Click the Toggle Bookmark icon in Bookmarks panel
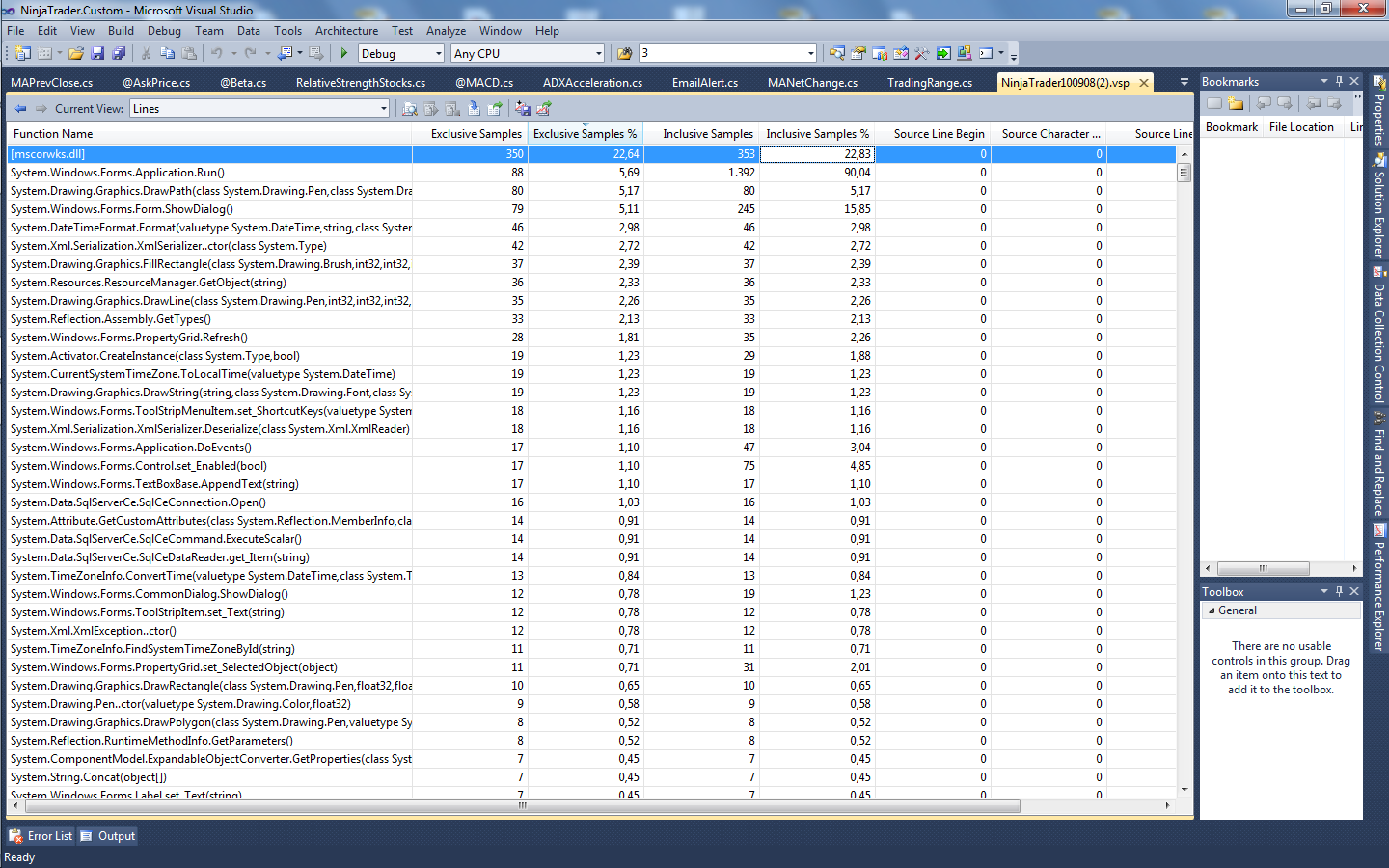Viewport: 1389px width, 868px height. pos(1214,103)
